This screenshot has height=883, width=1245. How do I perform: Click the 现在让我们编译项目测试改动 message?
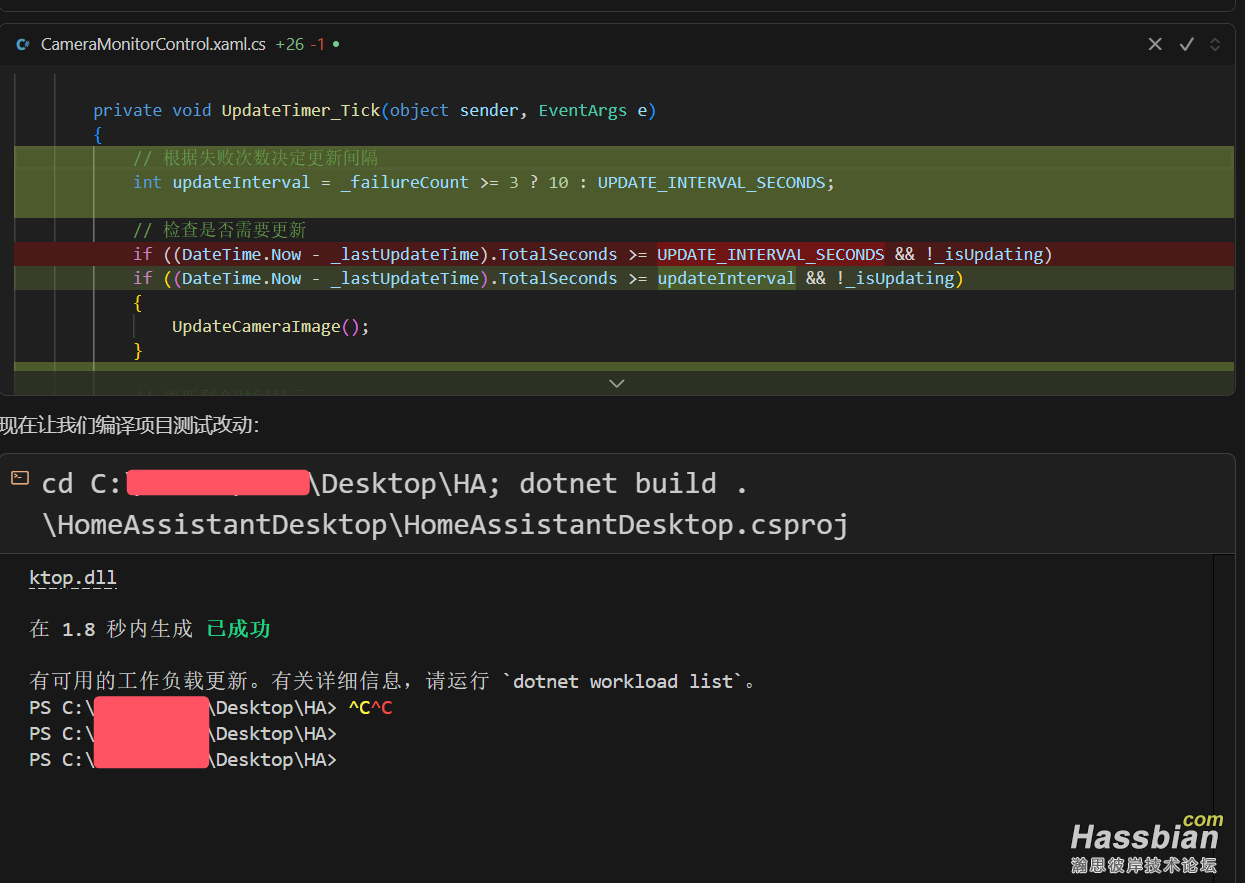[x=130, y=426]
